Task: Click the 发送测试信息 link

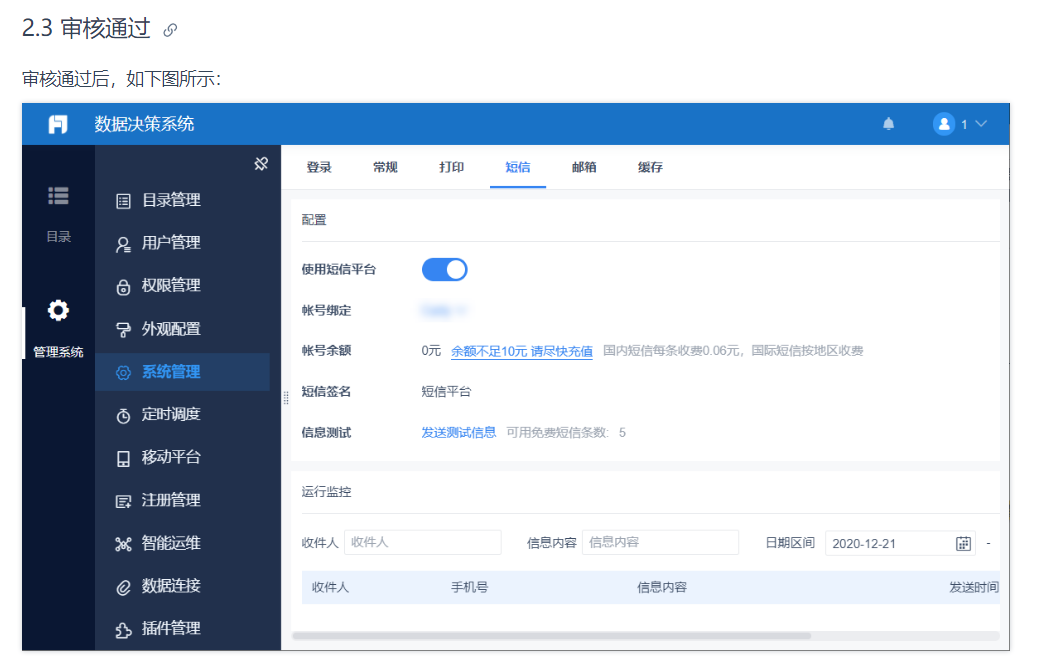Action: (458, 432)
